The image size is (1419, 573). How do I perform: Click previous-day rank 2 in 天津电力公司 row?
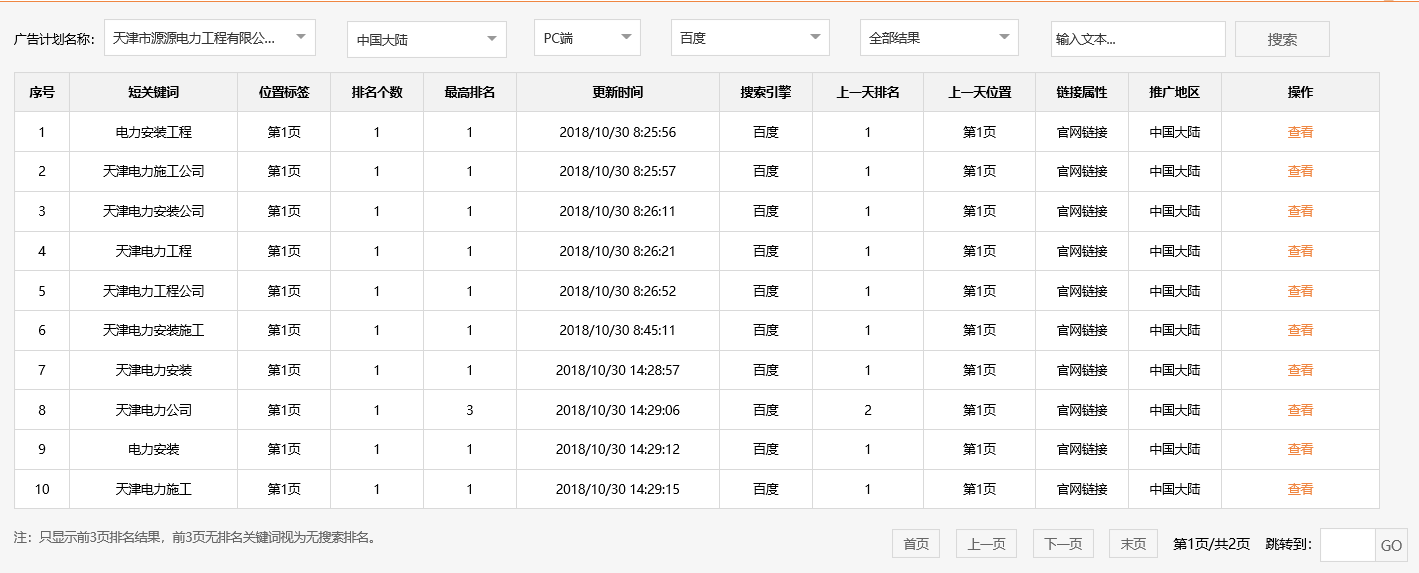point(868,410)
